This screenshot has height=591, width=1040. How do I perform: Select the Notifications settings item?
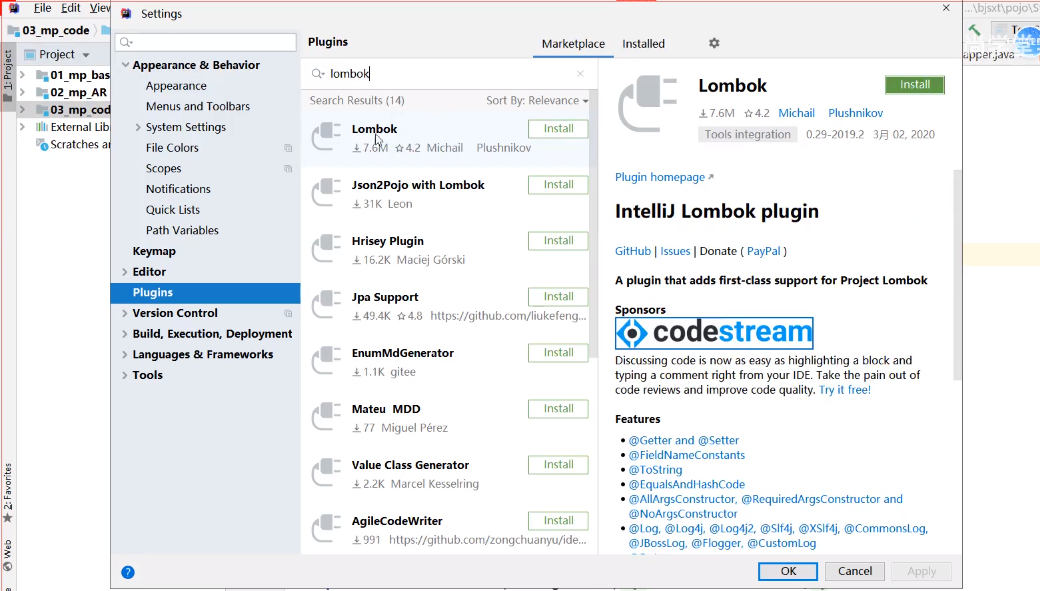178,189
